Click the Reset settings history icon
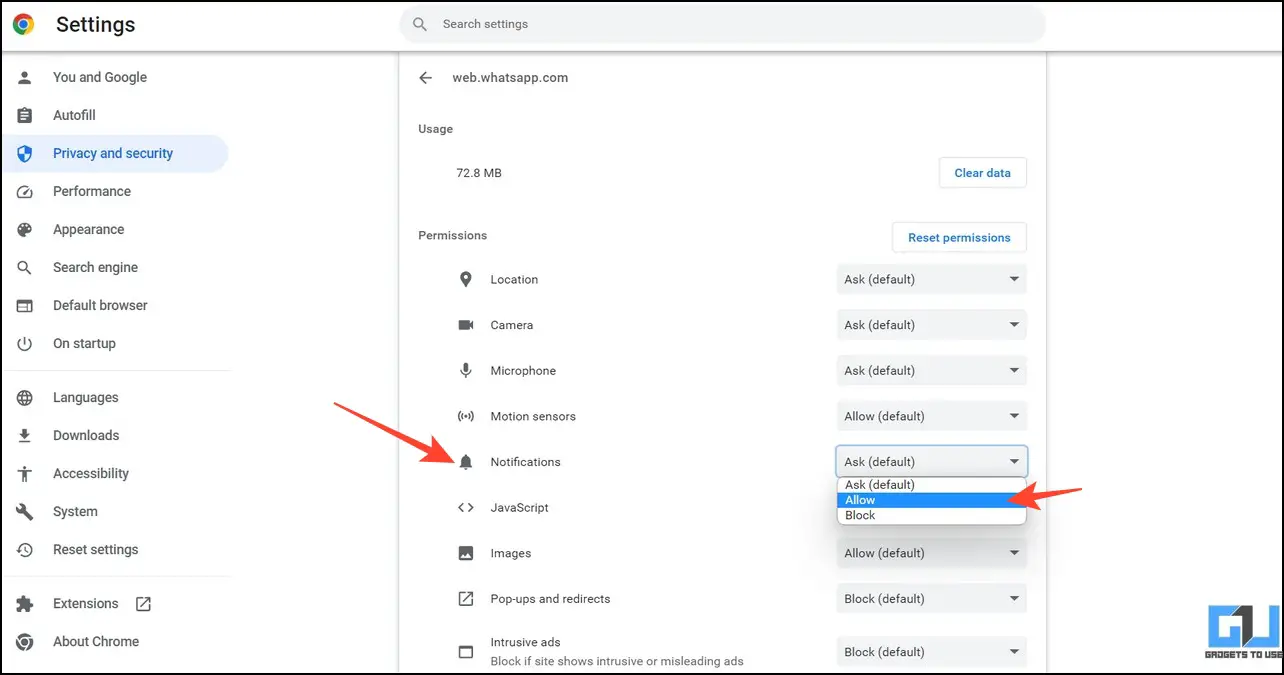 pyautogui.click(x=25, y=549)
